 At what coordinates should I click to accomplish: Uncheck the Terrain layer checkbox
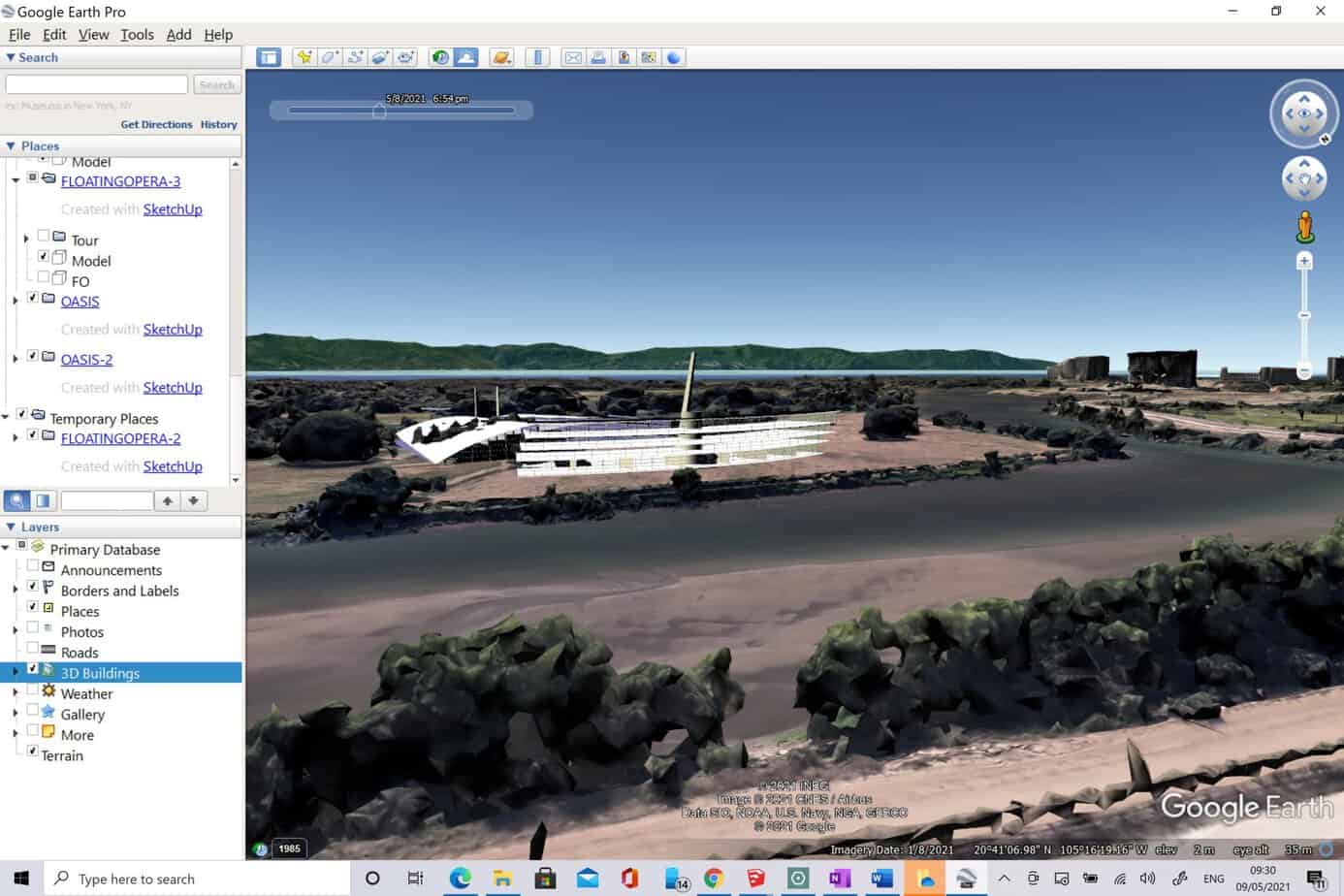(32, 751)
